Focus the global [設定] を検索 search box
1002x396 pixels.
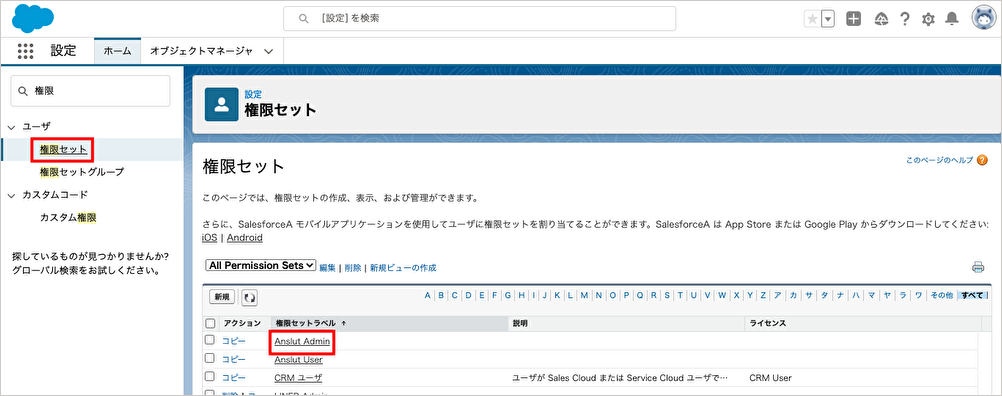click(x=479, y=19)
